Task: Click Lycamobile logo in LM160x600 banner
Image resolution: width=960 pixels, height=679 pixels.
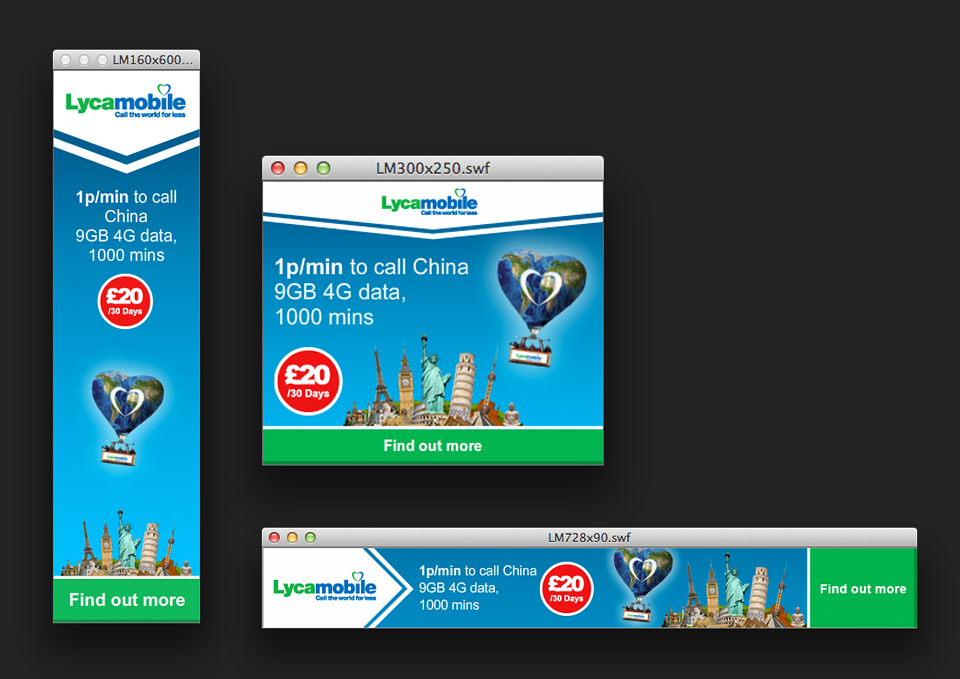Action: tap(126, 101)
